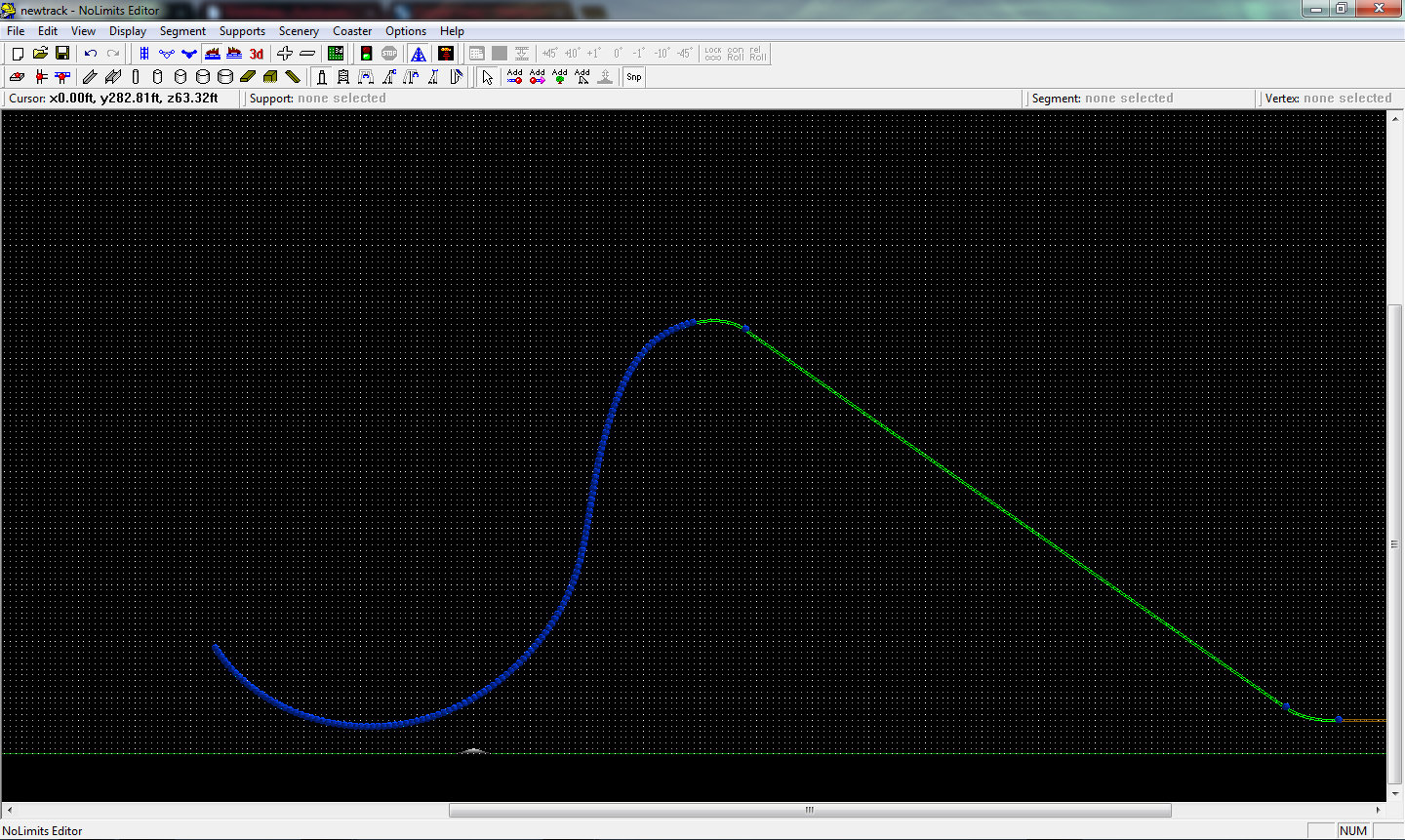This screenshot has width=1405, height=840.
Task: Click red node on vertical rail icon
Action: pos(40,77)
